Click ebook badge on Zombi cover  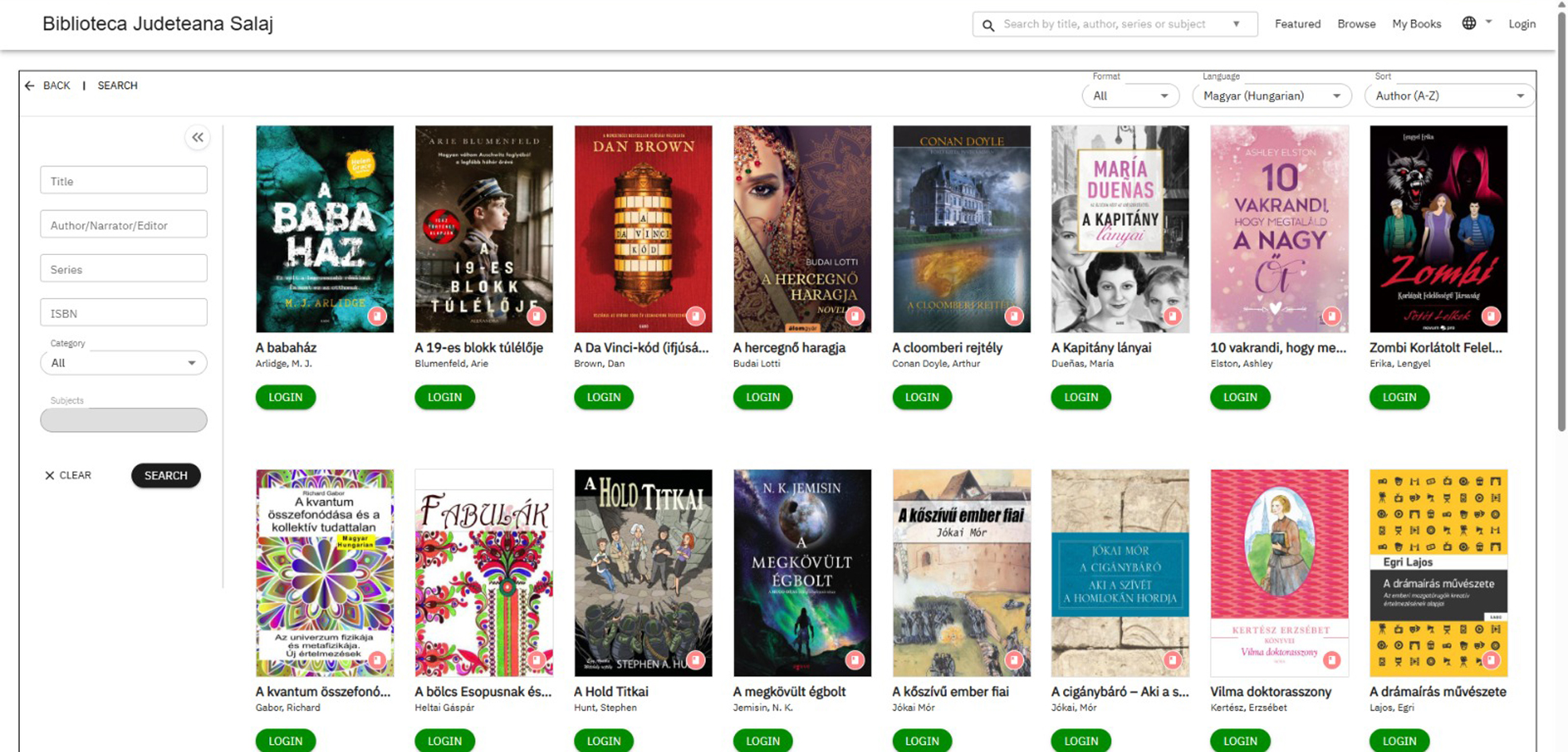point(1491,316)
